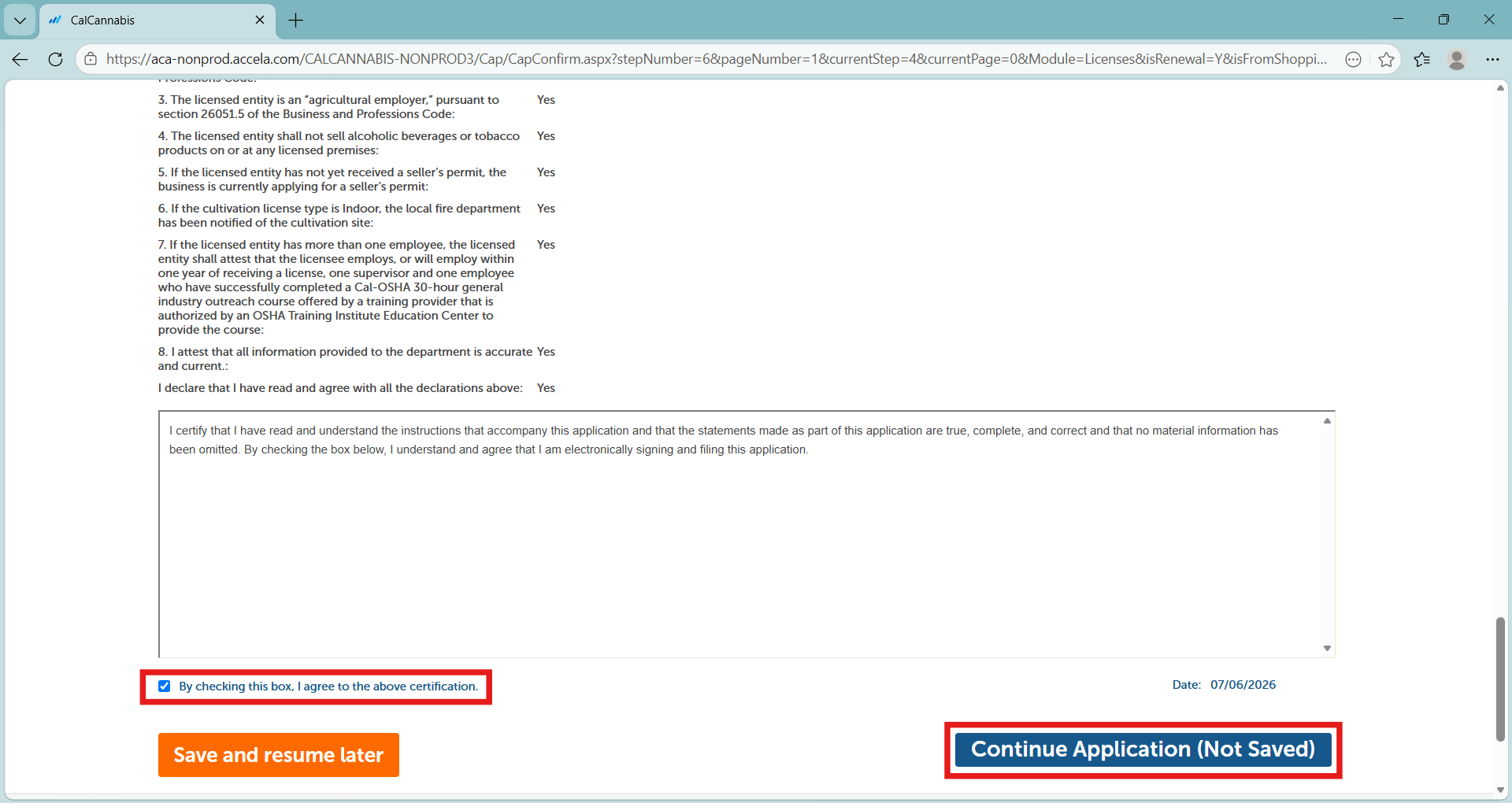Viewport: 1512px width, 803px height.
Task: Reload the page with the refresh icon
Action: click(55, 59)
